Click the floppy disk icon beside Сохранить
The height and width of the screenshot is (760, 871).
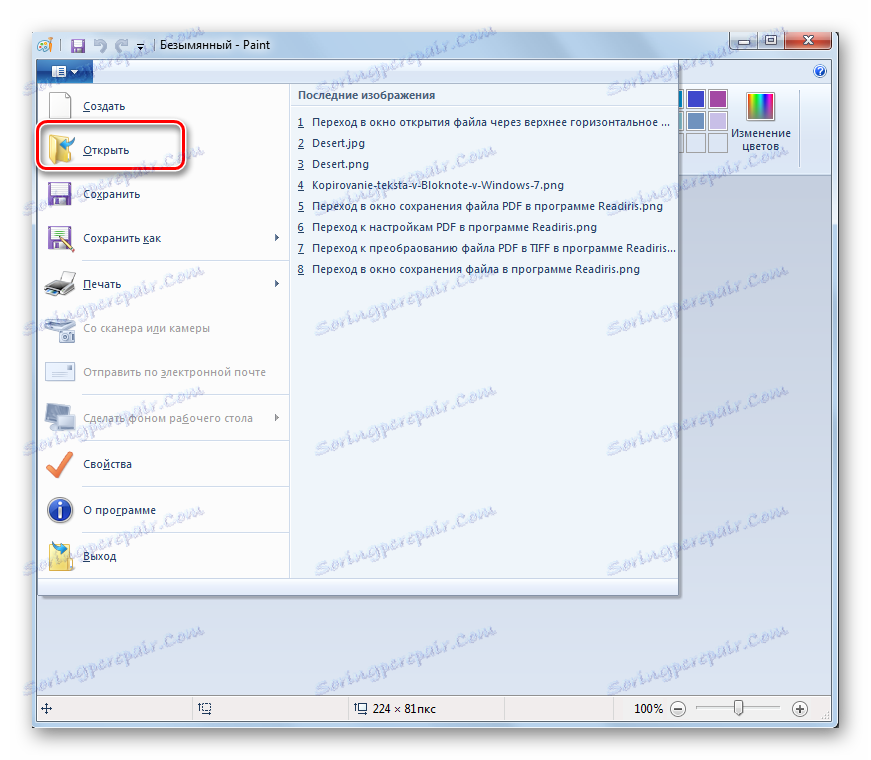pos(59,194)
